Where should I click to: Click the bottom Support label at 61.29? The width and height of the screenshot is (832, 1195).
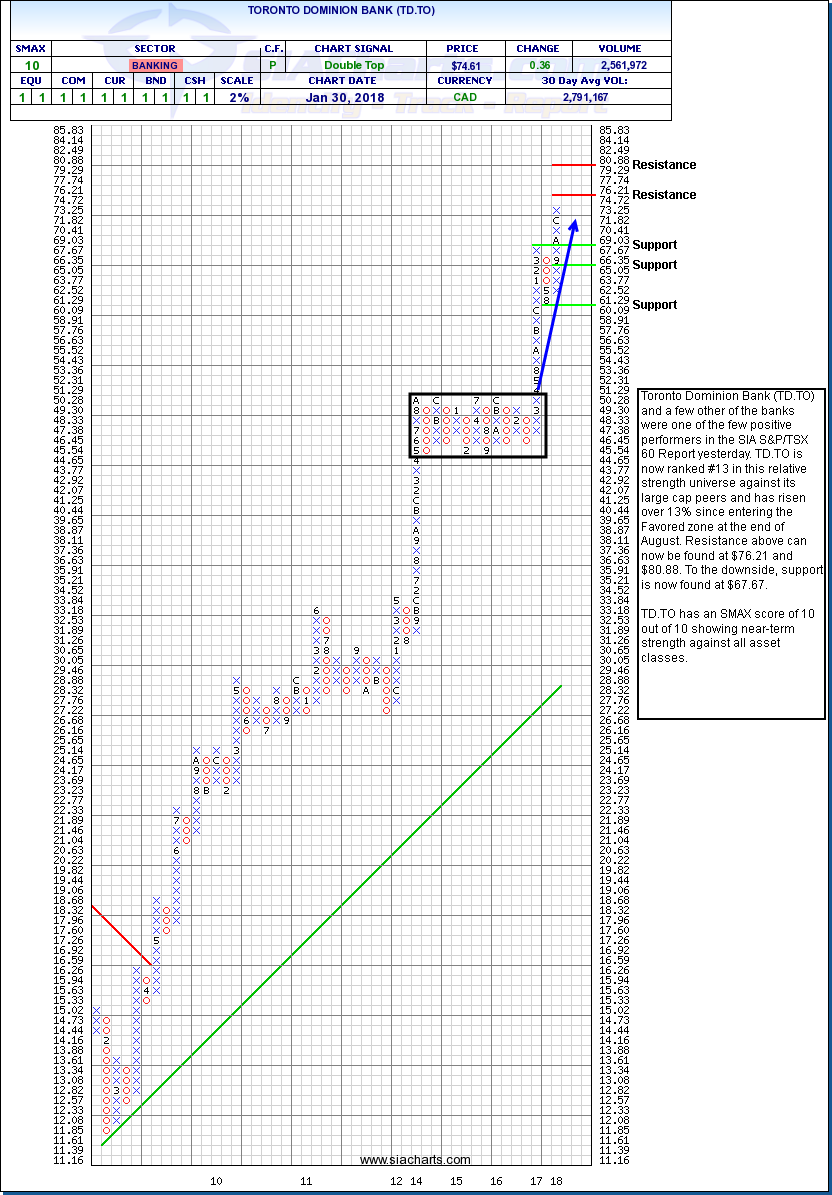(654, 305)
